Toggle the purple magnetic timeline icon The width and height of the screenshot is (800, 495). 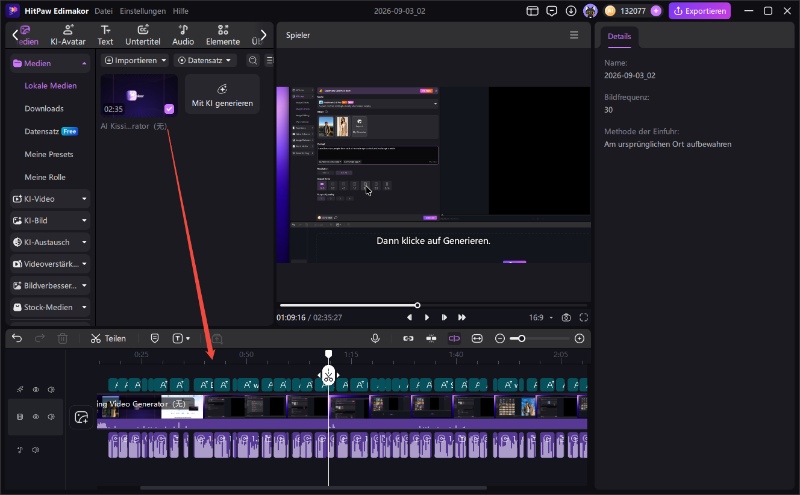click(454, 338)
